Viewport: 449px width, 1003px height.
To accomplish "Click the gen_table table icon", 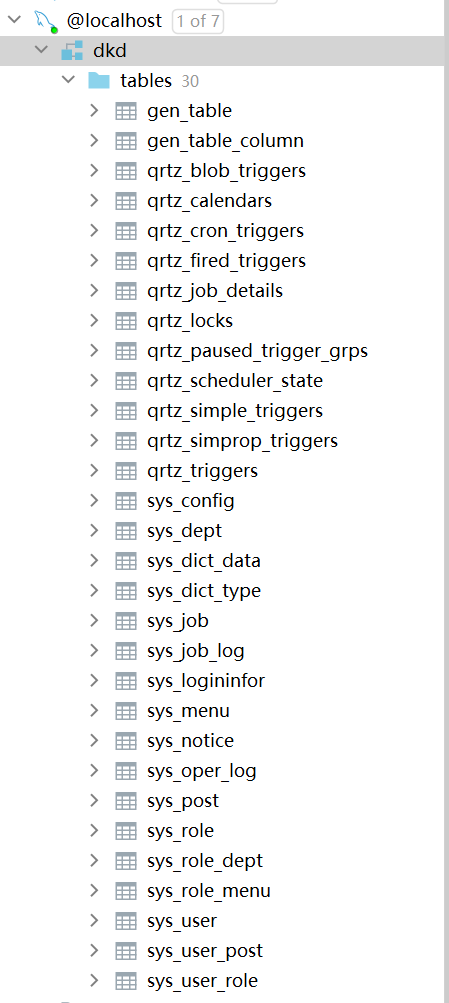I will pyautogui.click(x=126, y=111).
